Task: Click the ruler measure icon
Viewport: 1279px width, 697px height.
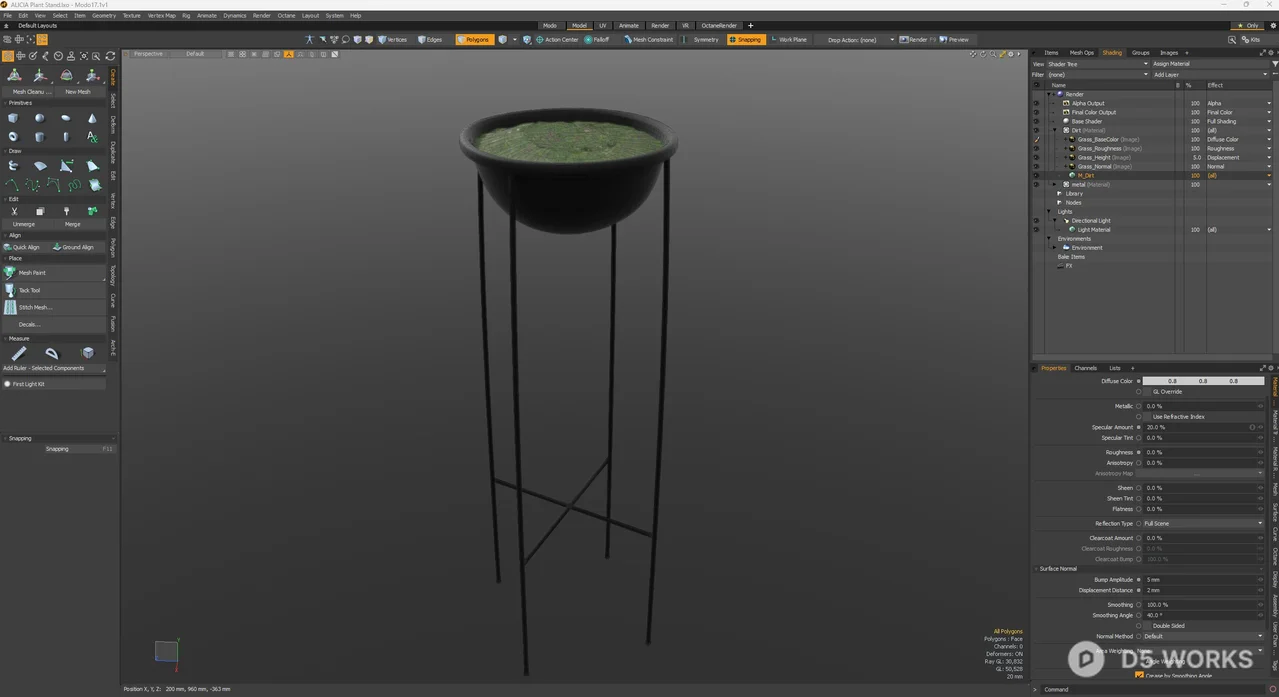Action: pos(19,353)
